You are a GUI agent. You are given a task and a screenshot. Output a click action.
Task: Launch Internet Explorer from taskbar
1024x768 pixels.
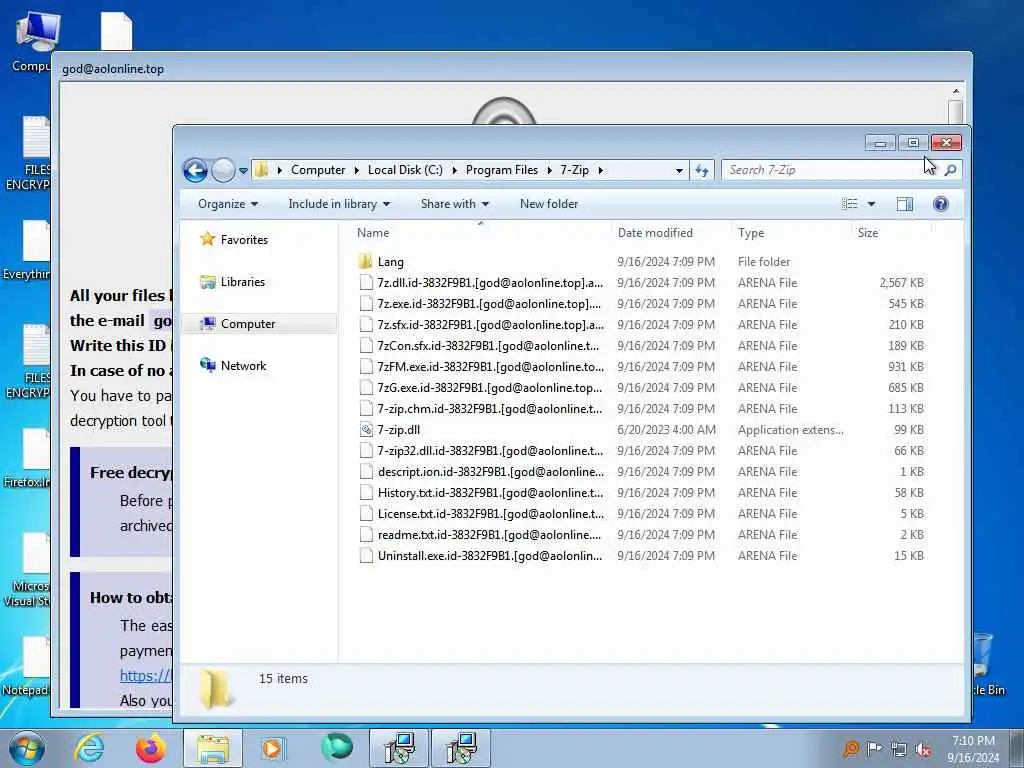point(89,748)
